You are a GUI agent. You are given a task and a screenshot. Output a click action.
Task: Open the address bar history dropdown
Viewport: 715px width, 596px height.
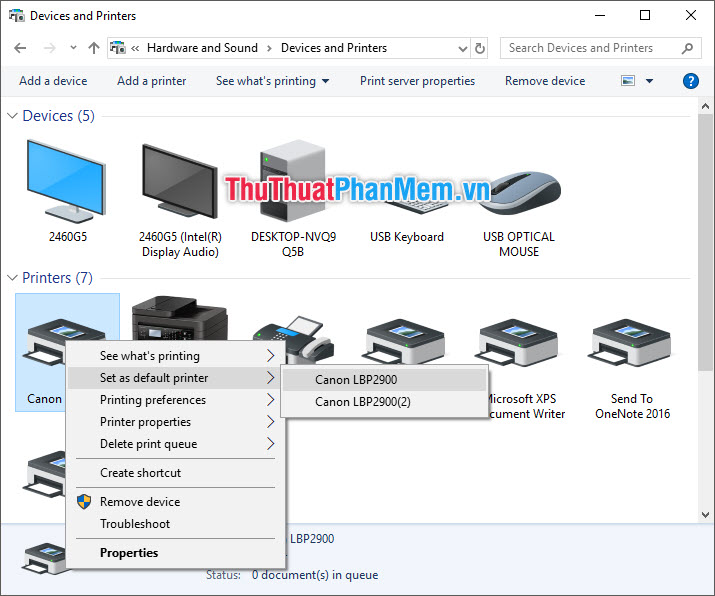tap(463, 48)
